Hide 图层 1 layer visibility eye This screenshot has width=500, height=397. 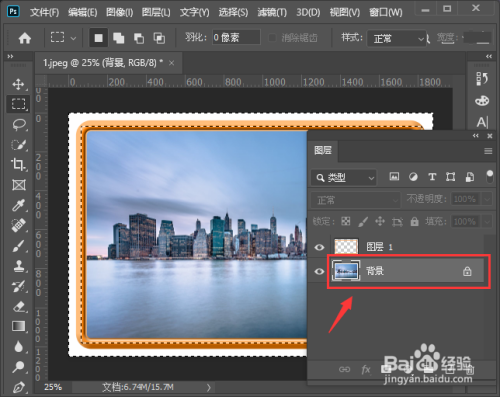[x=319, y=247]
